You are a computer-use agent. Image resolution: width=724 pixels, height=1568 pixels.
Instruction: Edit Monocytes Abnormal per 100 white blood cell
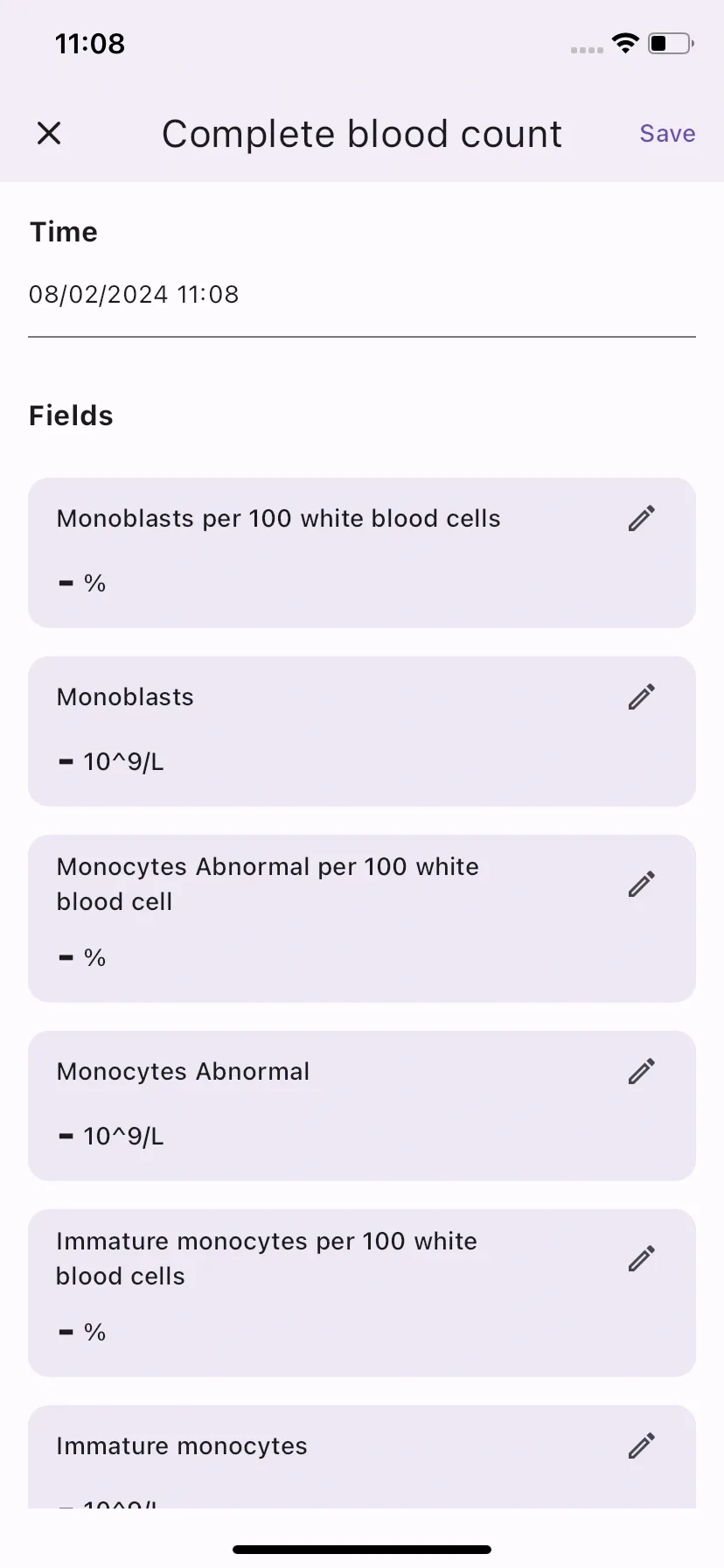(642, 885)
